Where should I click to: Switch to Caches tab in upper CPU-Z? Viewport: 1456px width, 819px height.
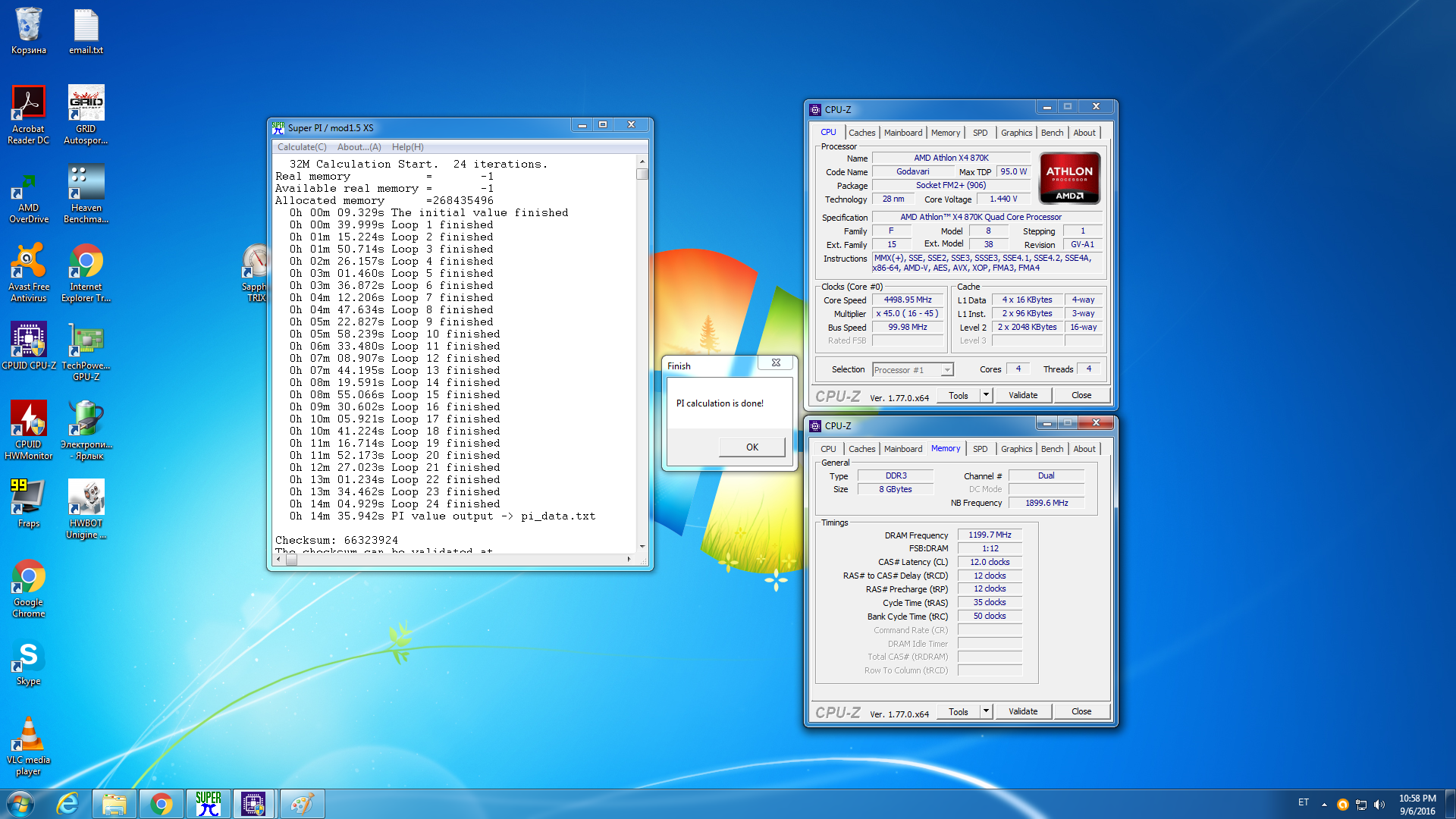click(861, 133)
